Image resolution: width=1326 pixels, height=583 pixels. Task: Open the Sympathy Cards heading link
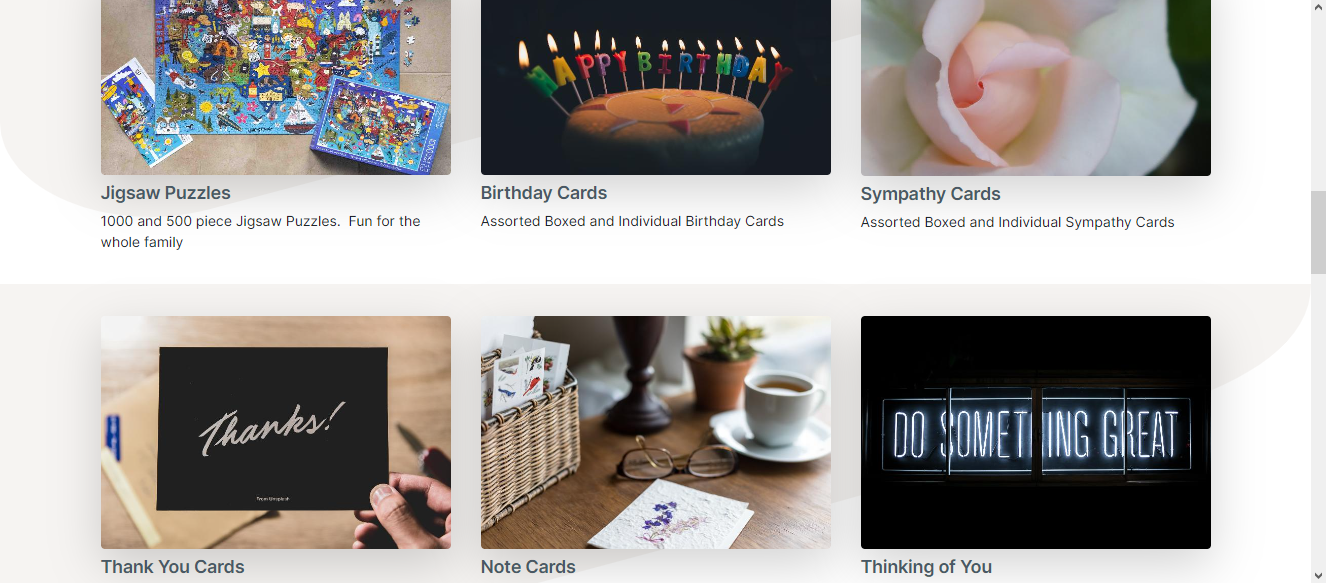click(931, 194)
